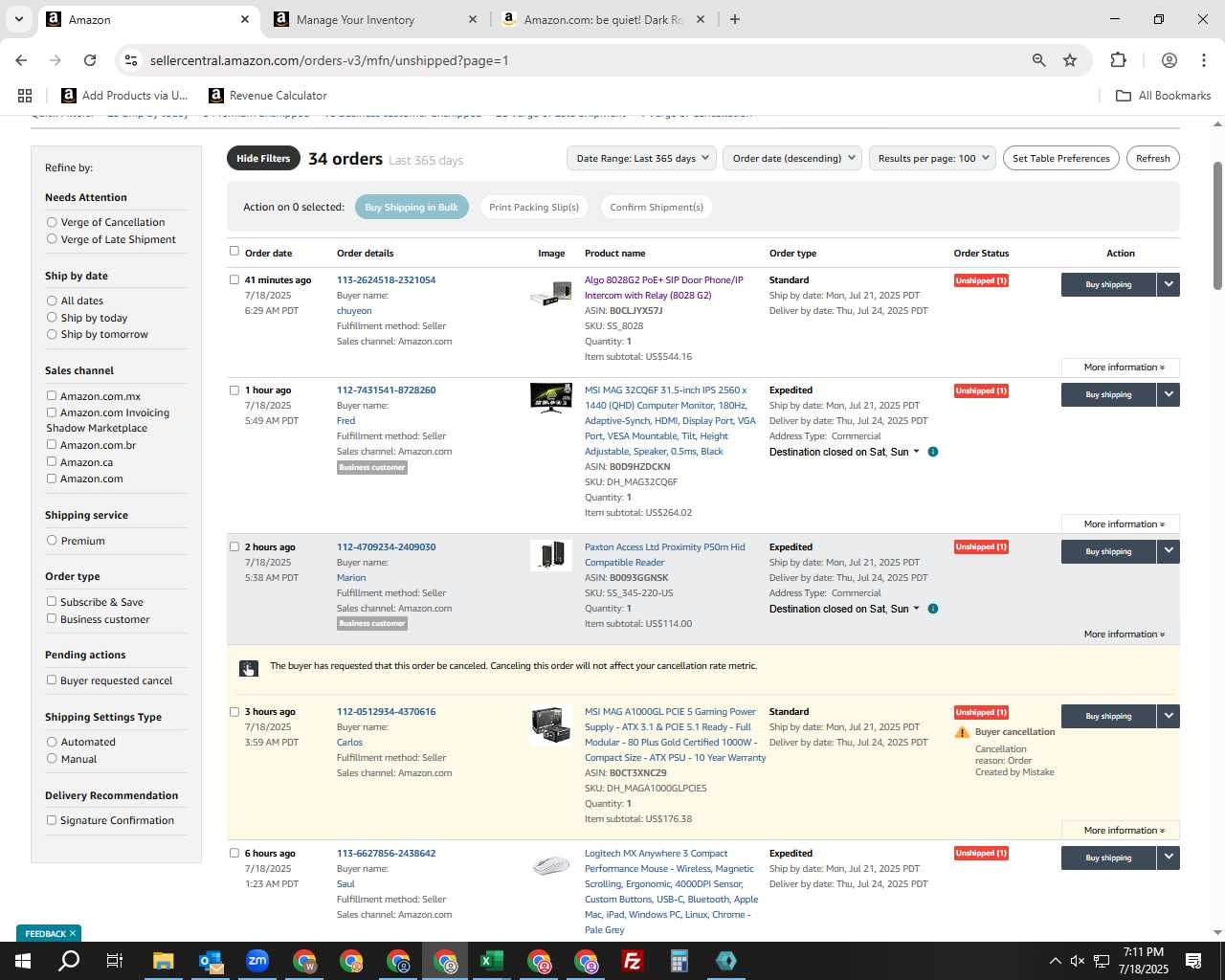Open Outlook from the taskbar
Screen dimensions: 1225x980
coord(211,961)
